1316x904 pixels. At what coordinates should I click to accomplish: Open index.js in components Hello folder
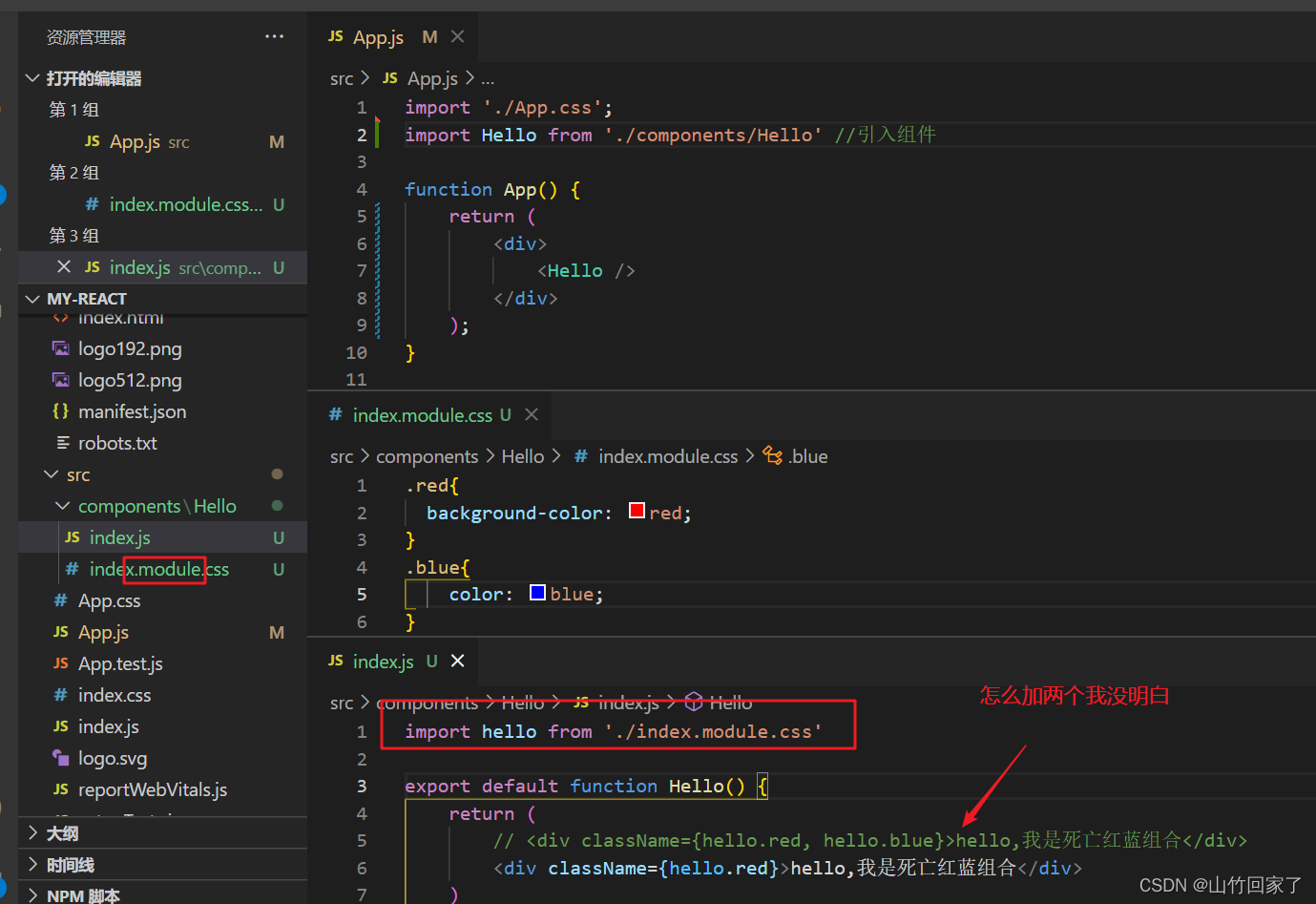tap(162, 537)
